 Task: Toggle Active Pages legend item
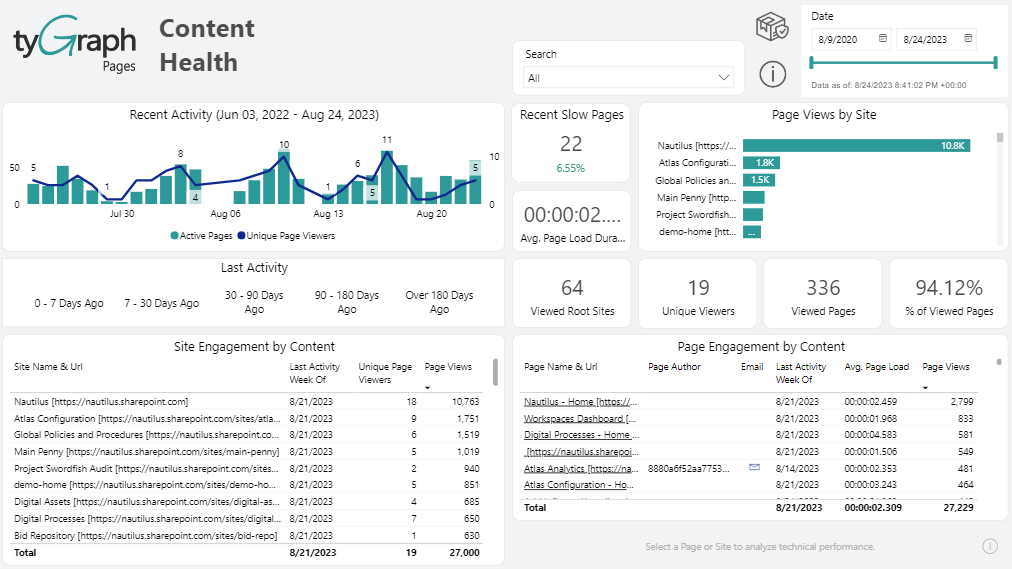201,235
